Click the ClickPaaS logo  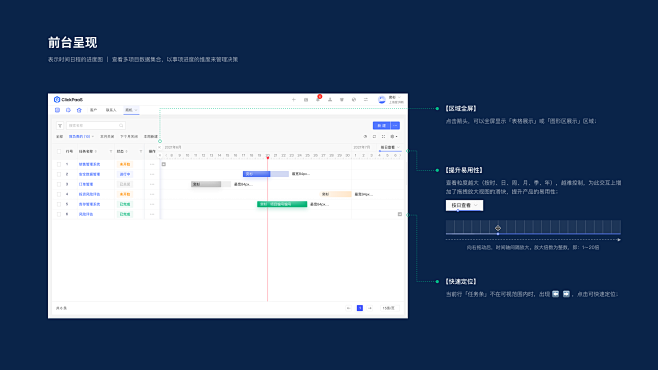(68, 99)
